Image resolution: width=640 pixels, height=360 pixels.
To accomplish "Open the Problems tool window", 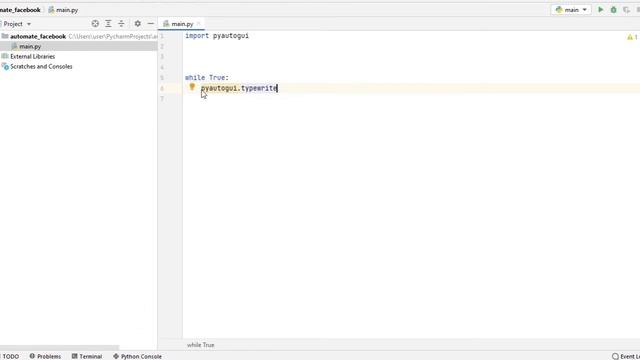I will coord(45,356).
